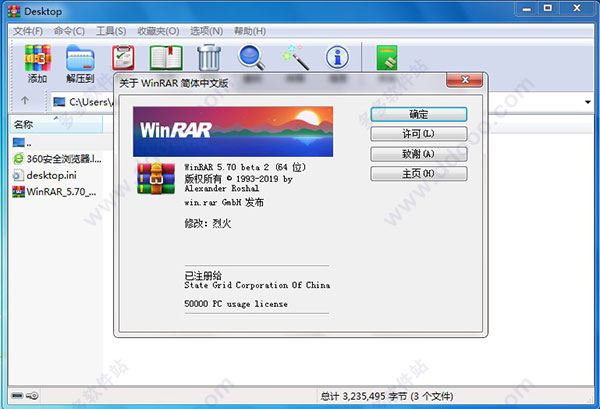Select the Test clipboard-checklist toolbar icon
The height and width of the screenshot is (409, 600).
(123, 57)
